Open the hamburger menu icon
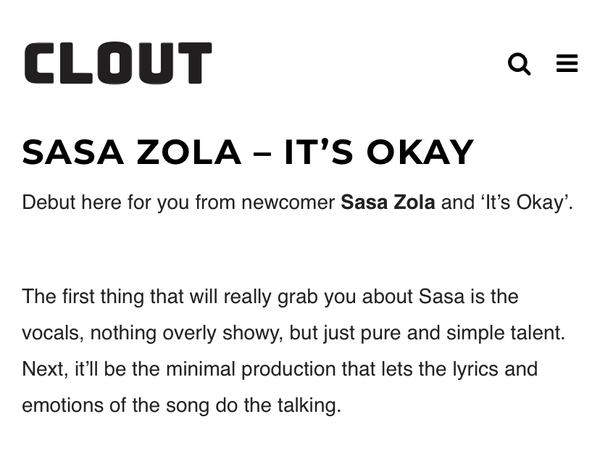The height and width of the screenshot is (457, 600). point(567,63)
